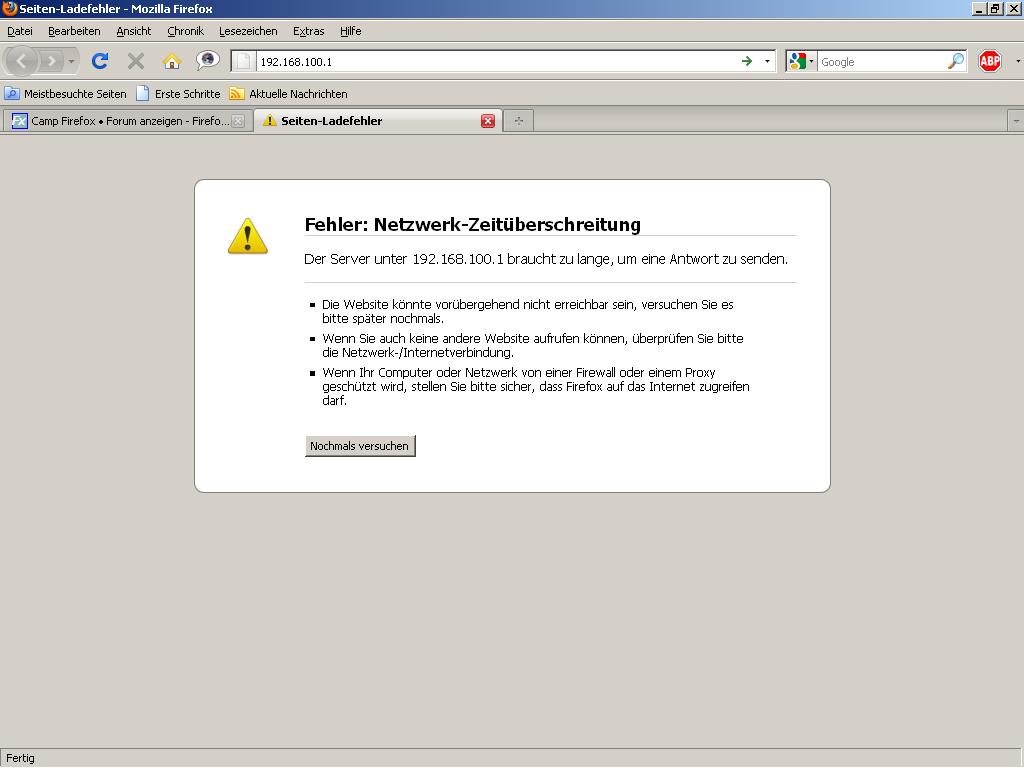This screenshot has width=1024, height=768.
Task: Click the yellow warning triangle icon
Action: [248, 236]
